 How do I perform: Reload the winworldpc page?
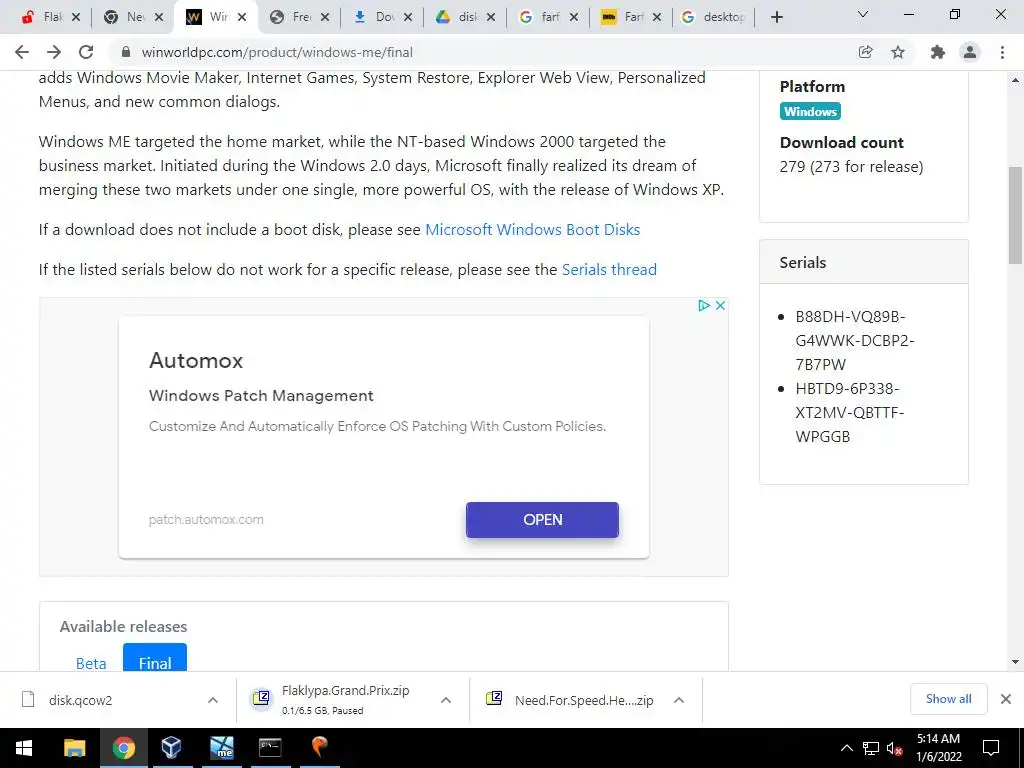tap(86, 52)
